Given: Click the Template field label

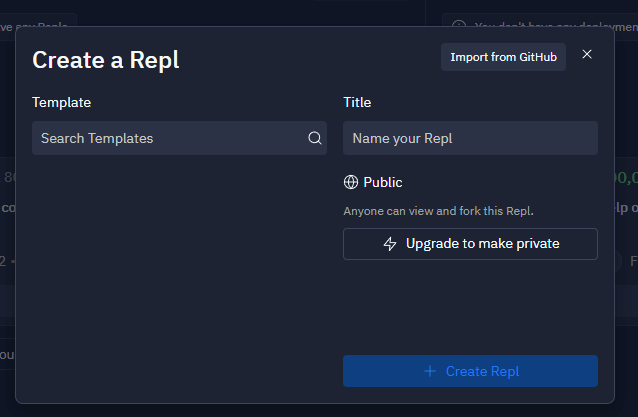Looking at the screenshot, I should coord(61,102).
